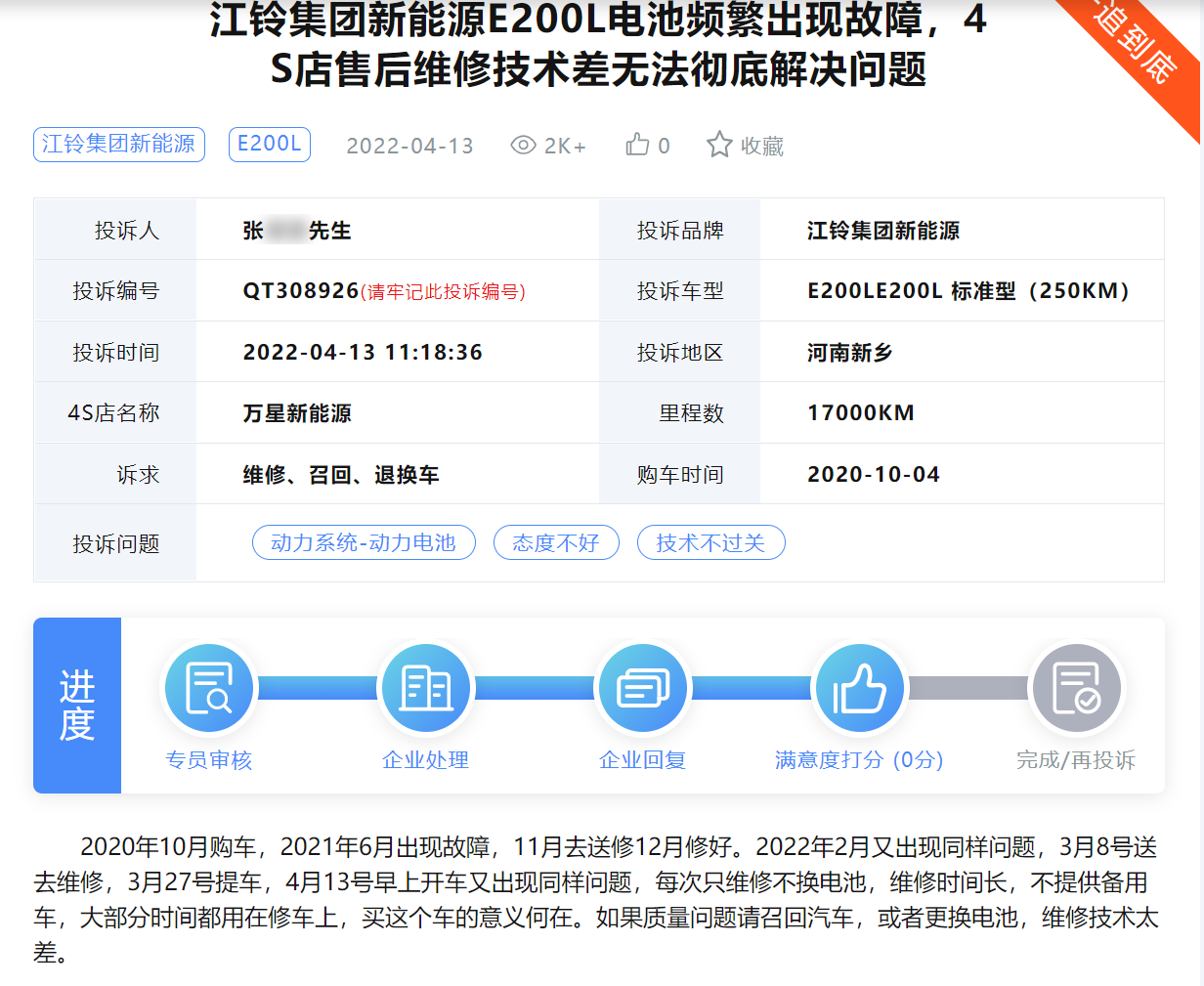Click the 企业处理 document icon
This screenshot has width=1204, height=986.
click(426, 689)
